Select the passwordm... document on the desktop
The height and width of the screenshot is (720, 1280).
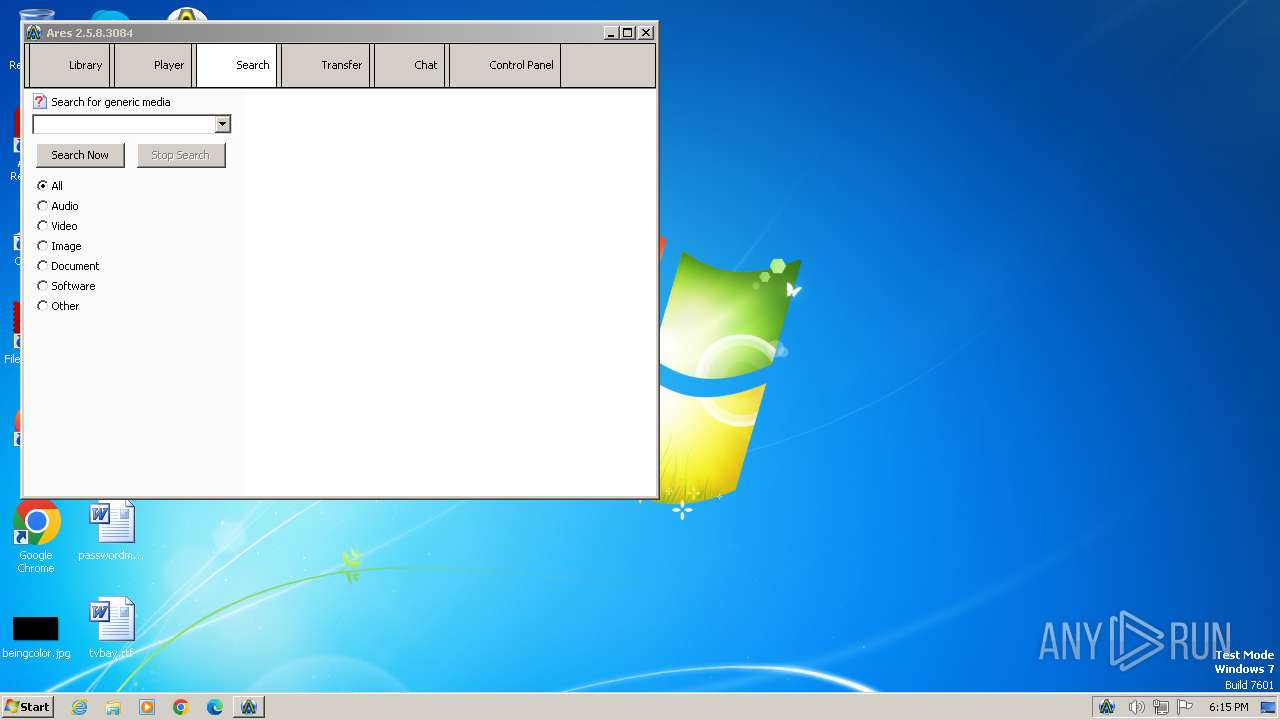pyautogui.click(x=111, y=531)
